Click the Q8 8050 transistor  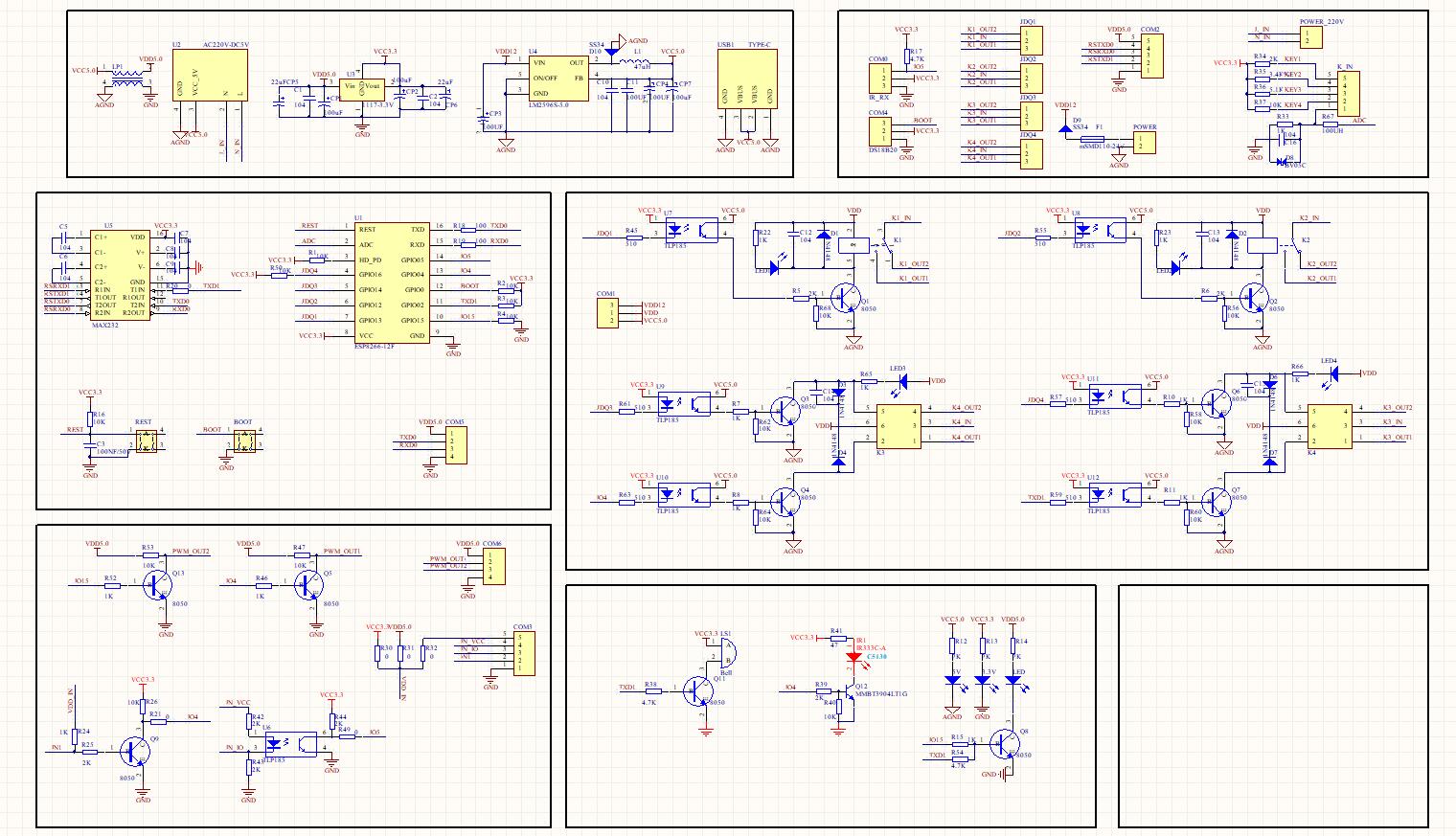click(x=1006, y=743)
